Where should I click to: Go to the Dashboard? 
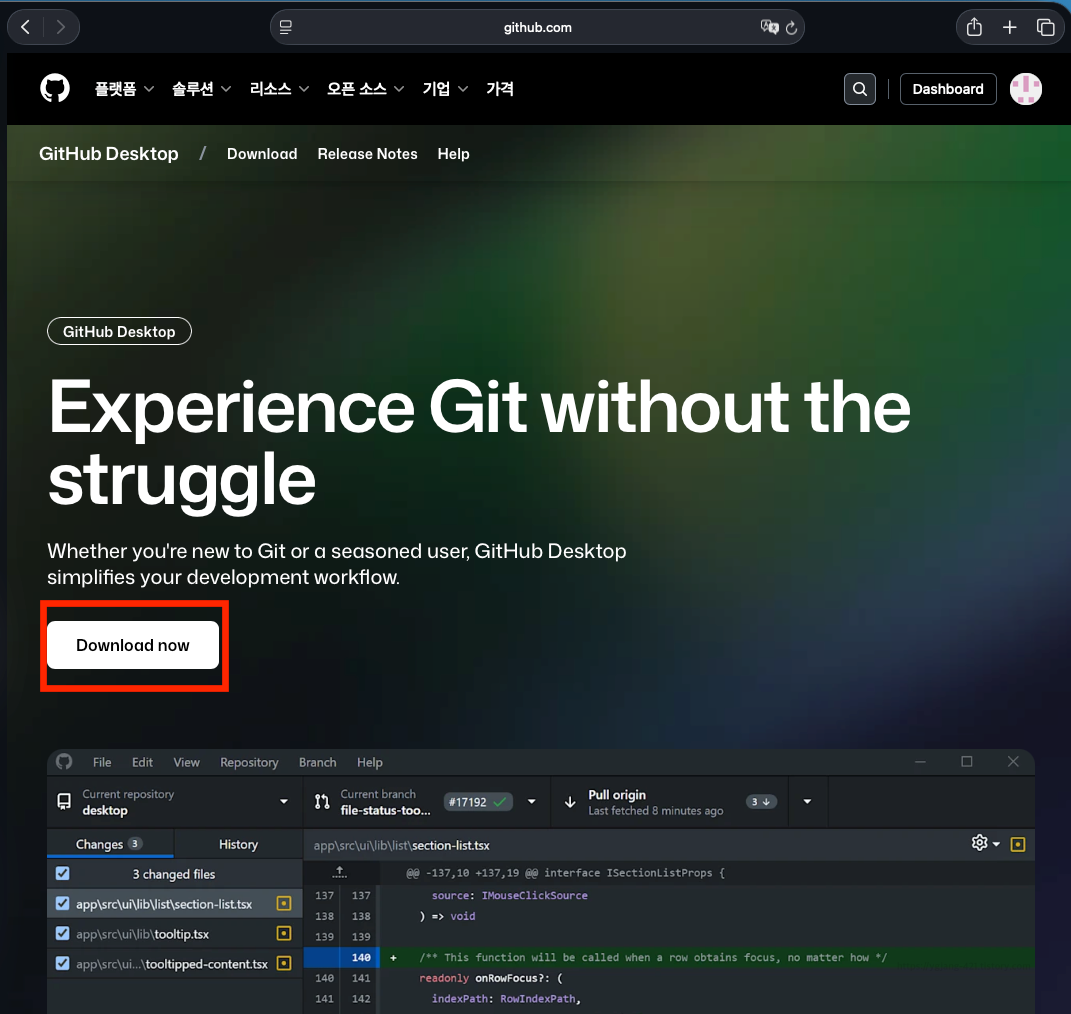[x=948, y=89]
